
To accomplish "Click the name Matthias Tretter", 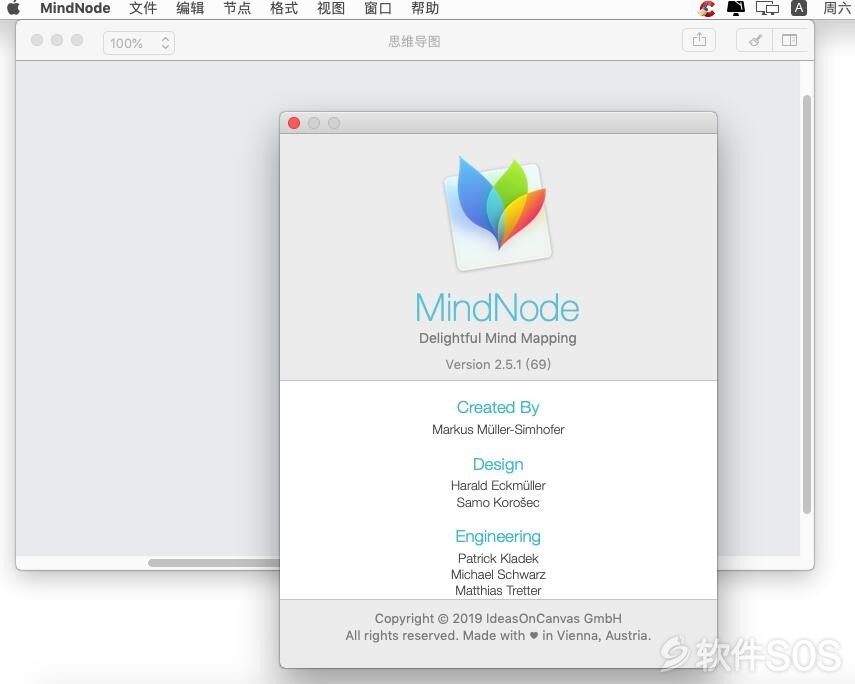I will (x=498, y=590).
